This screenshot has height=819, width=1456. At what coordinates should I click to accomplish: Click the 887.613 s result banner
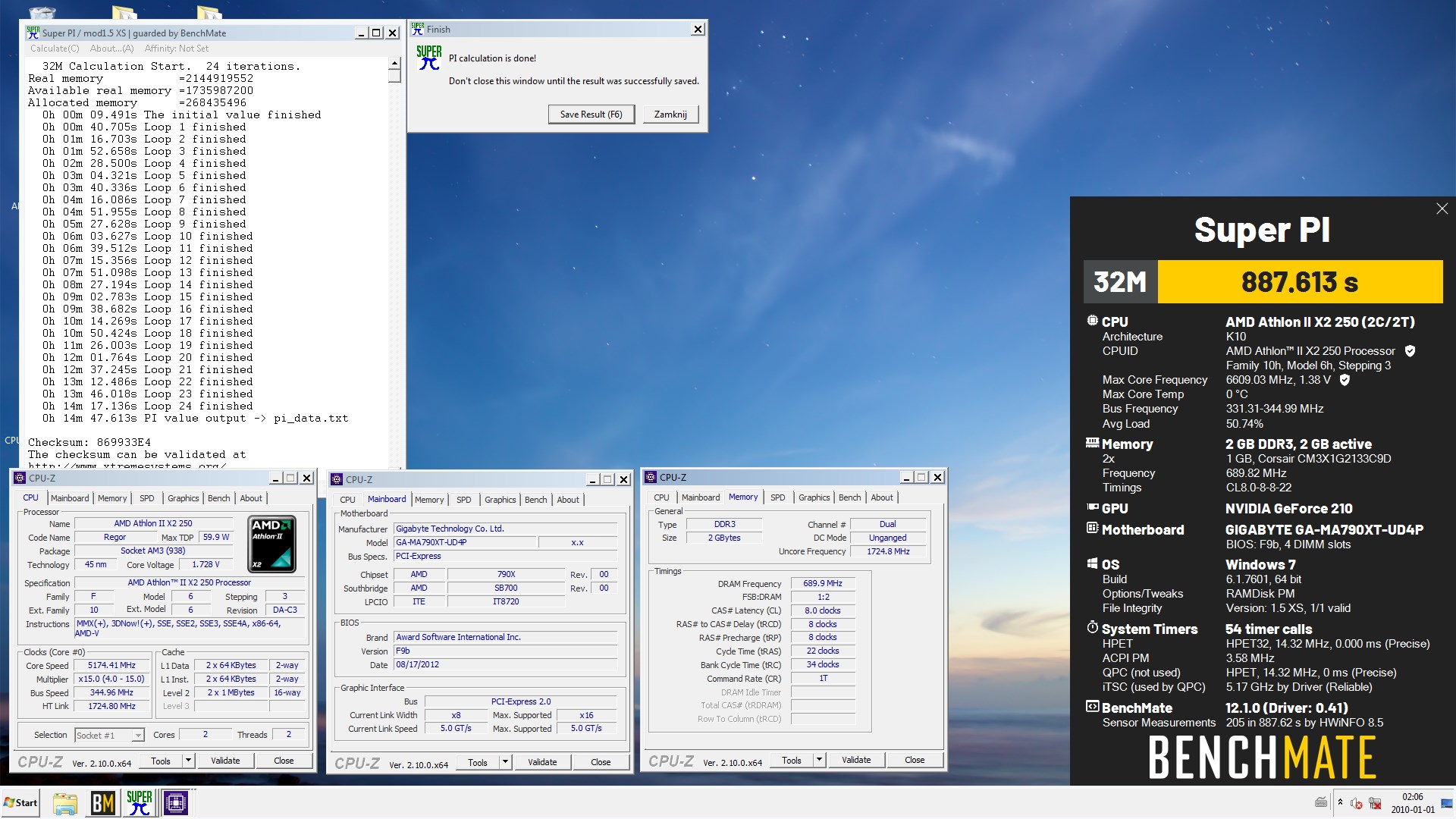1300,282
